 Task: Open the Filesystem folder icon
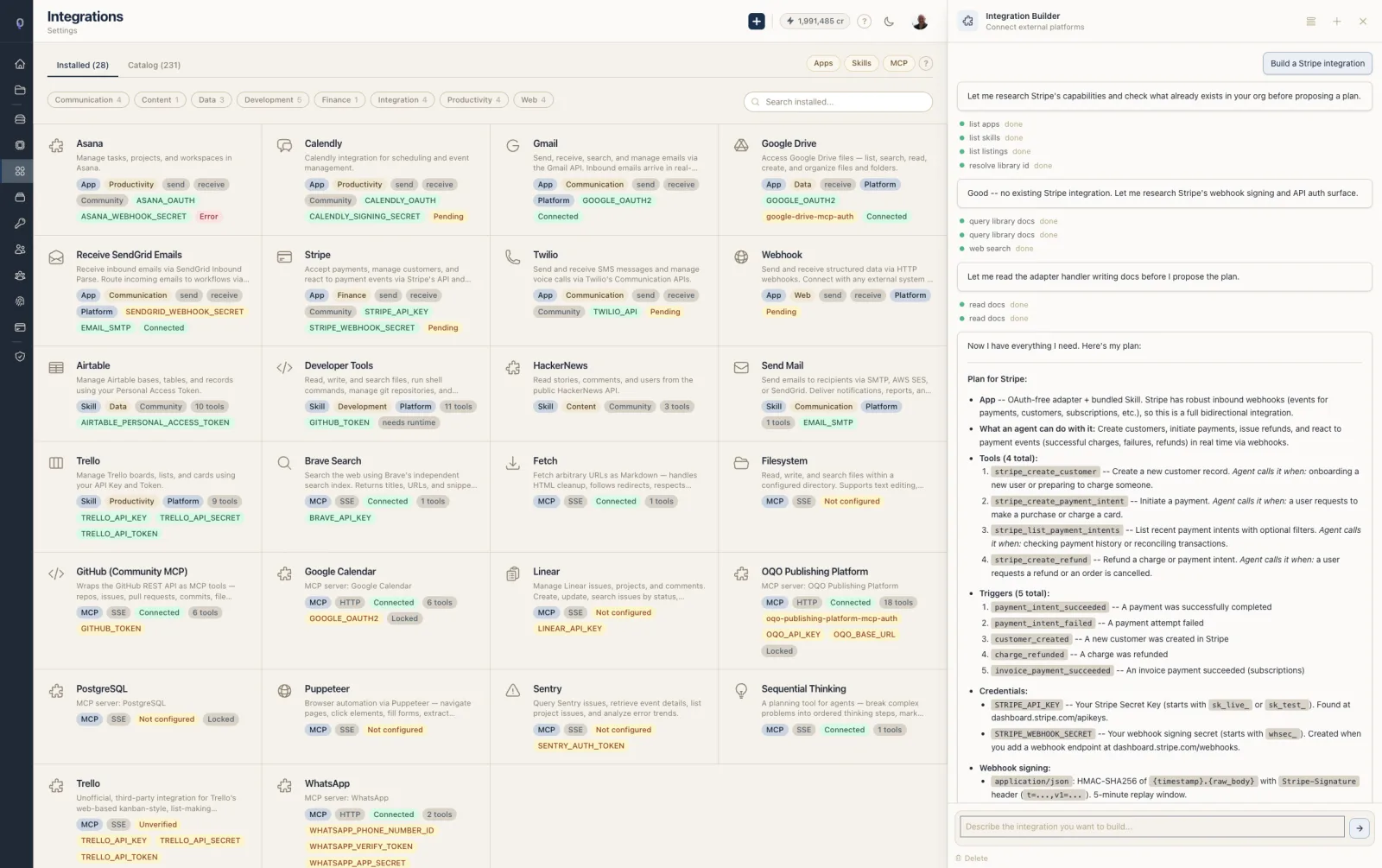pos(741,463)
